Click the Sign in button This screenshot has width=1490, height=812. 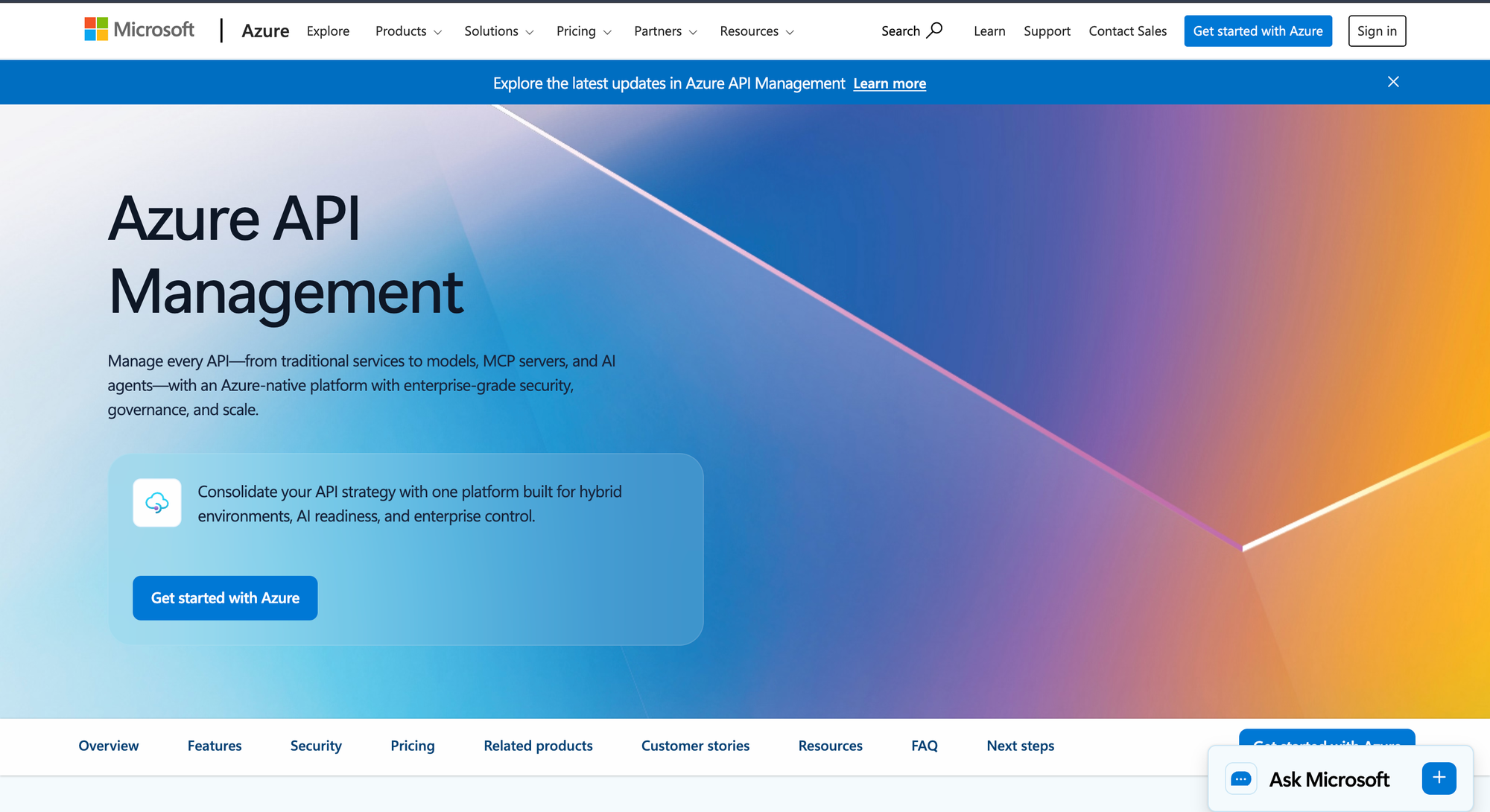pos(1377,31)
